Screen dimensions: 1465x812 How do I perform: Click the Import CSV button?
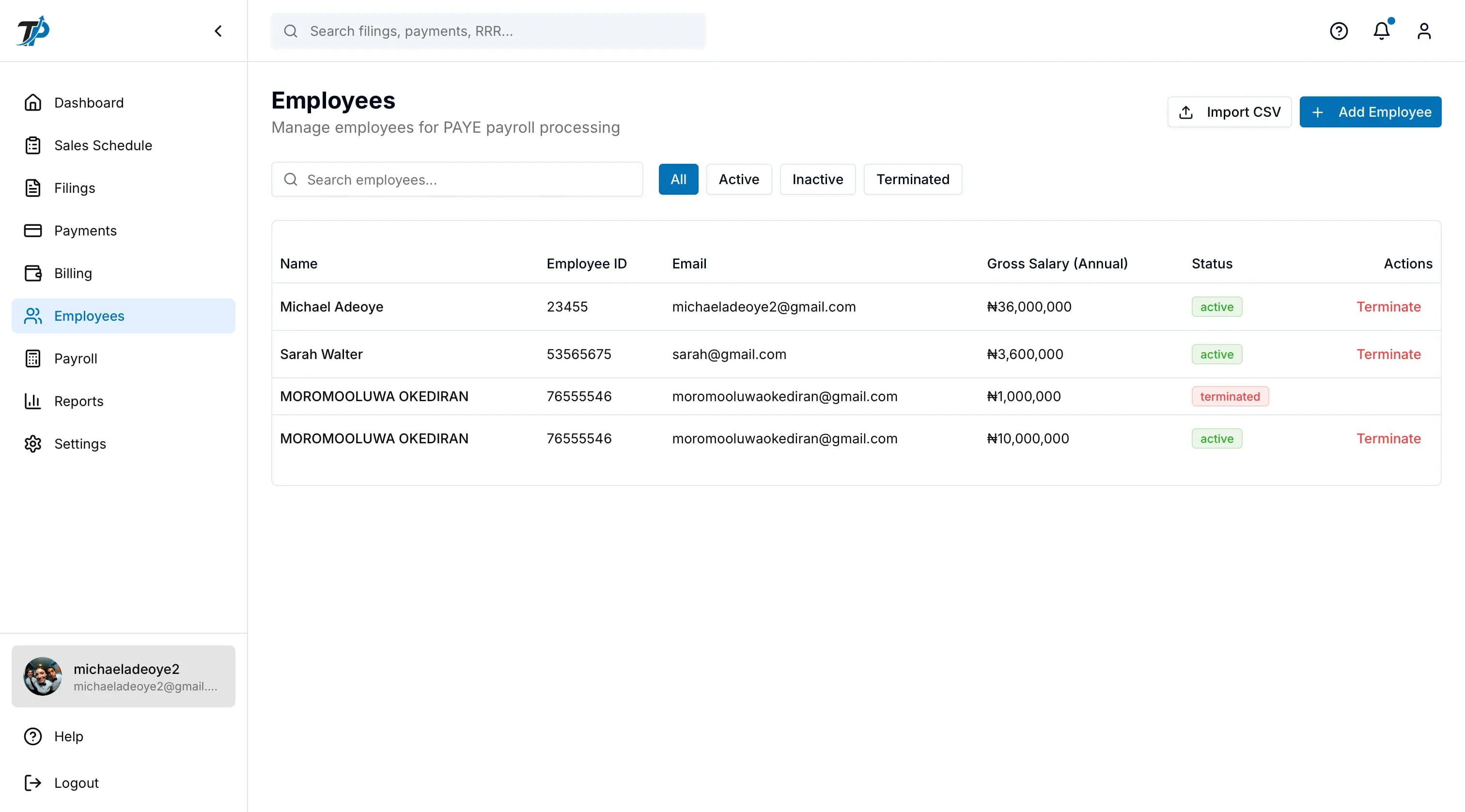1230,111
